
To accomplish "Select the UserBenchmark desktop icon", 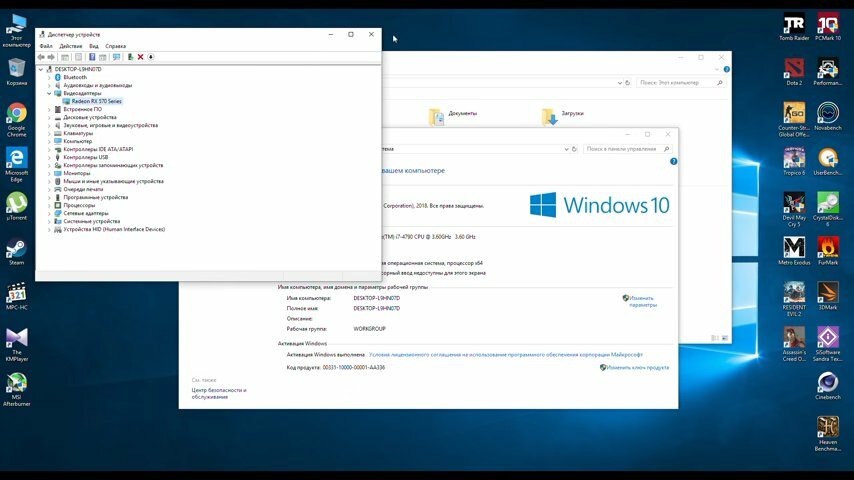I will pos(828,161).
